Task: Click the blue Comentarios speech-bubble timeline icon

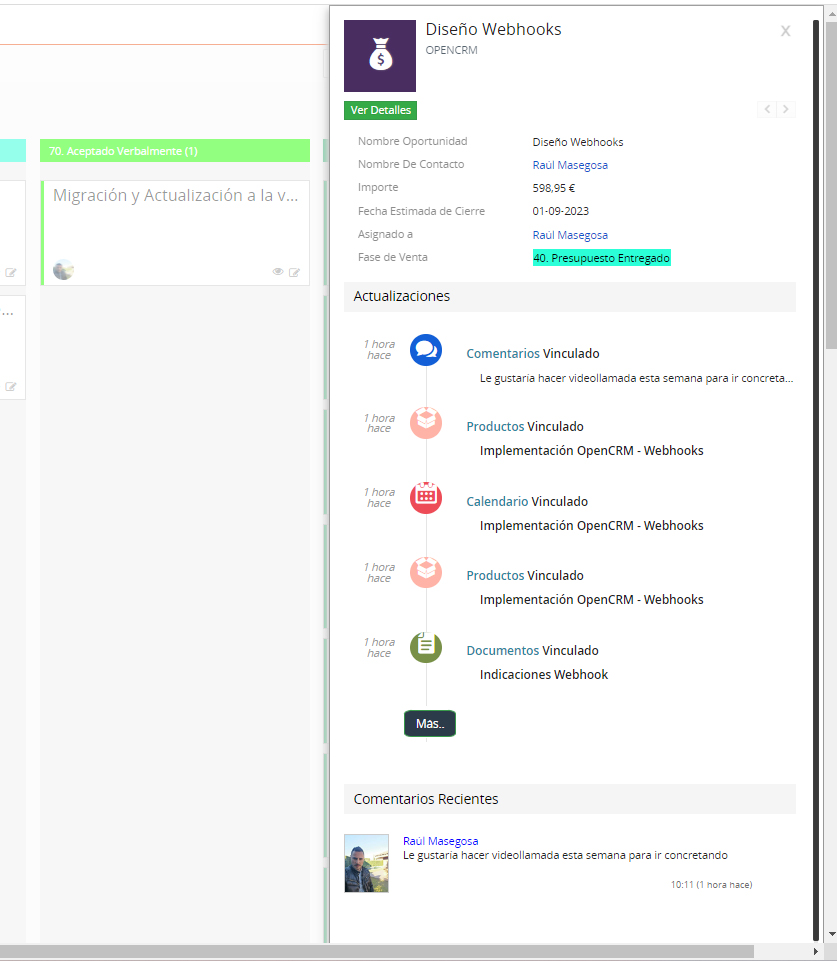Action: tap(426, 350)
